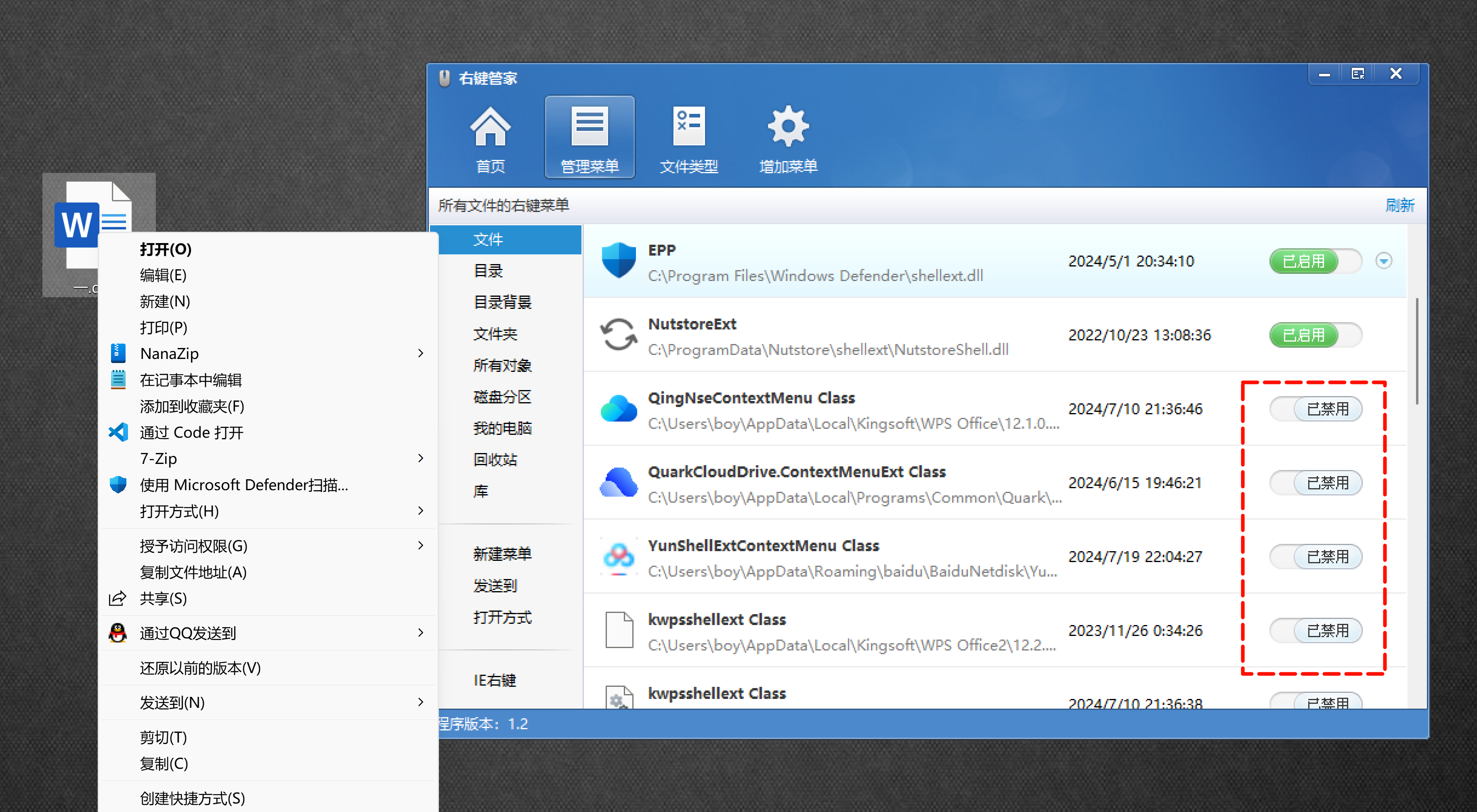Enable the YunShellExtContextMenu Class switch
Screen dimensions: 1477x812
[1315, 557]
